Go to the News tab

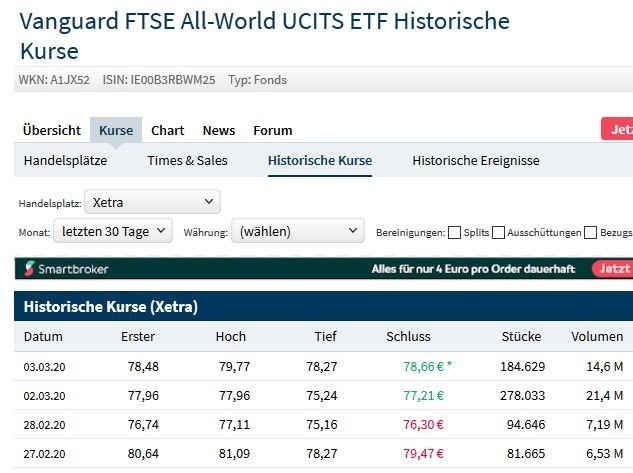pos(219,130)
